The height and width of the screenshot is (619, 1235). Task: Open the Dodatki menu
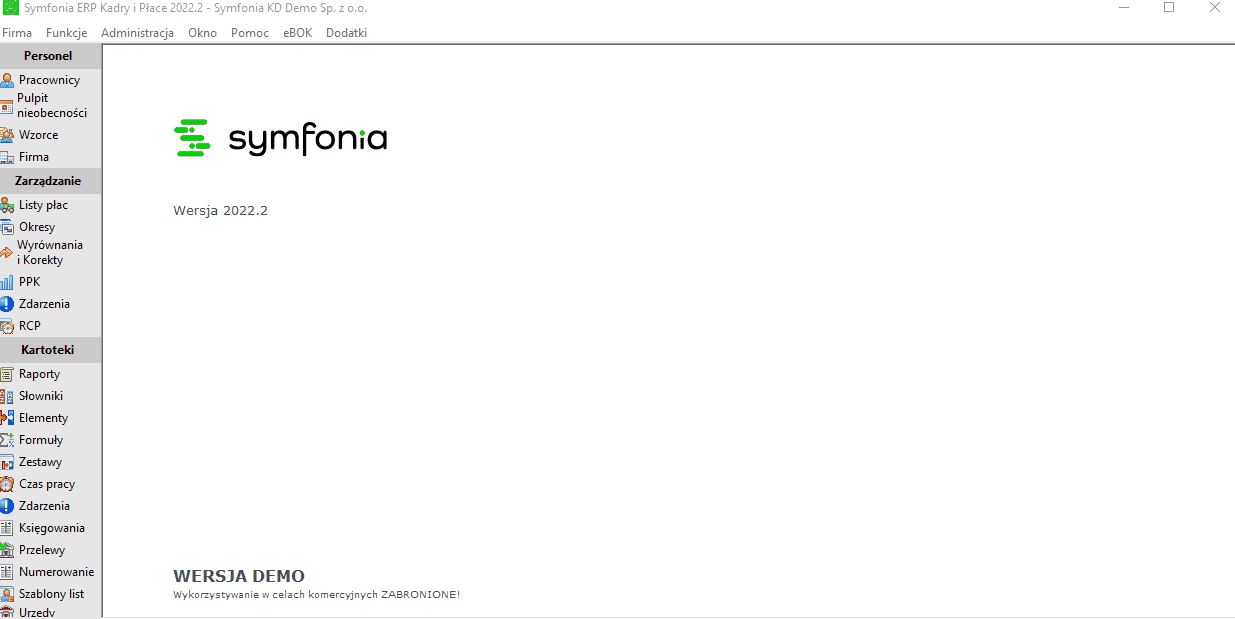[346, 33]
